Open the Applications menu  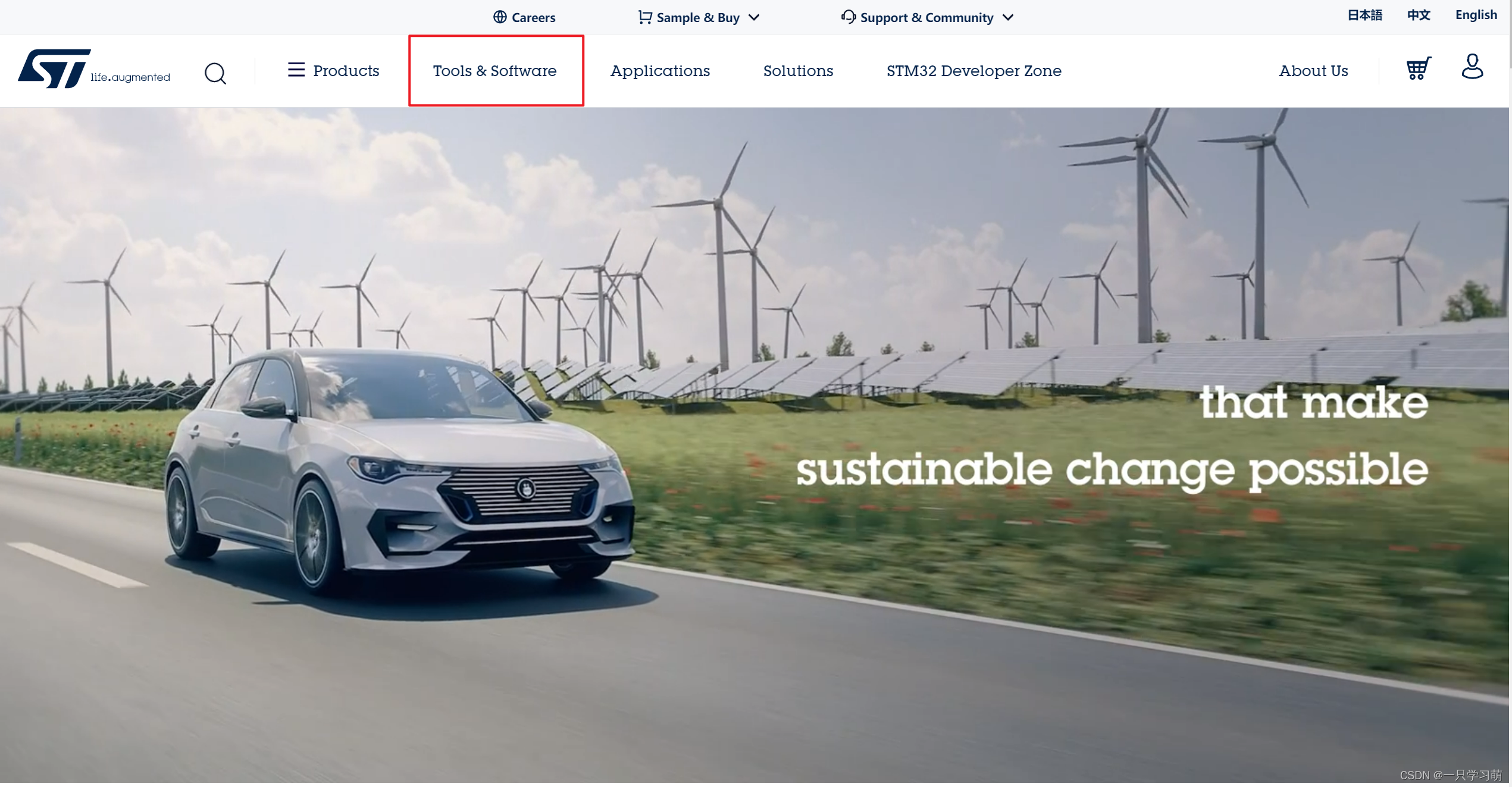[x=659, y=71]
